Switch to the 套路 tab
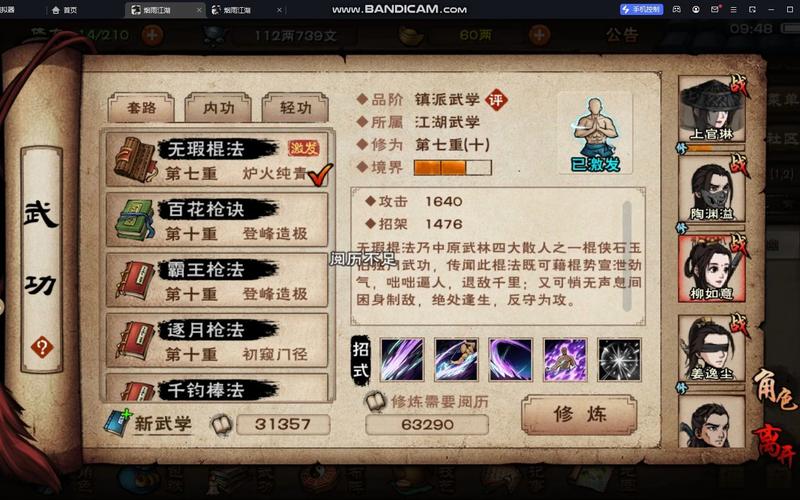Image resolution: width=800 pixels, height=500 pixels. (141, 108)
